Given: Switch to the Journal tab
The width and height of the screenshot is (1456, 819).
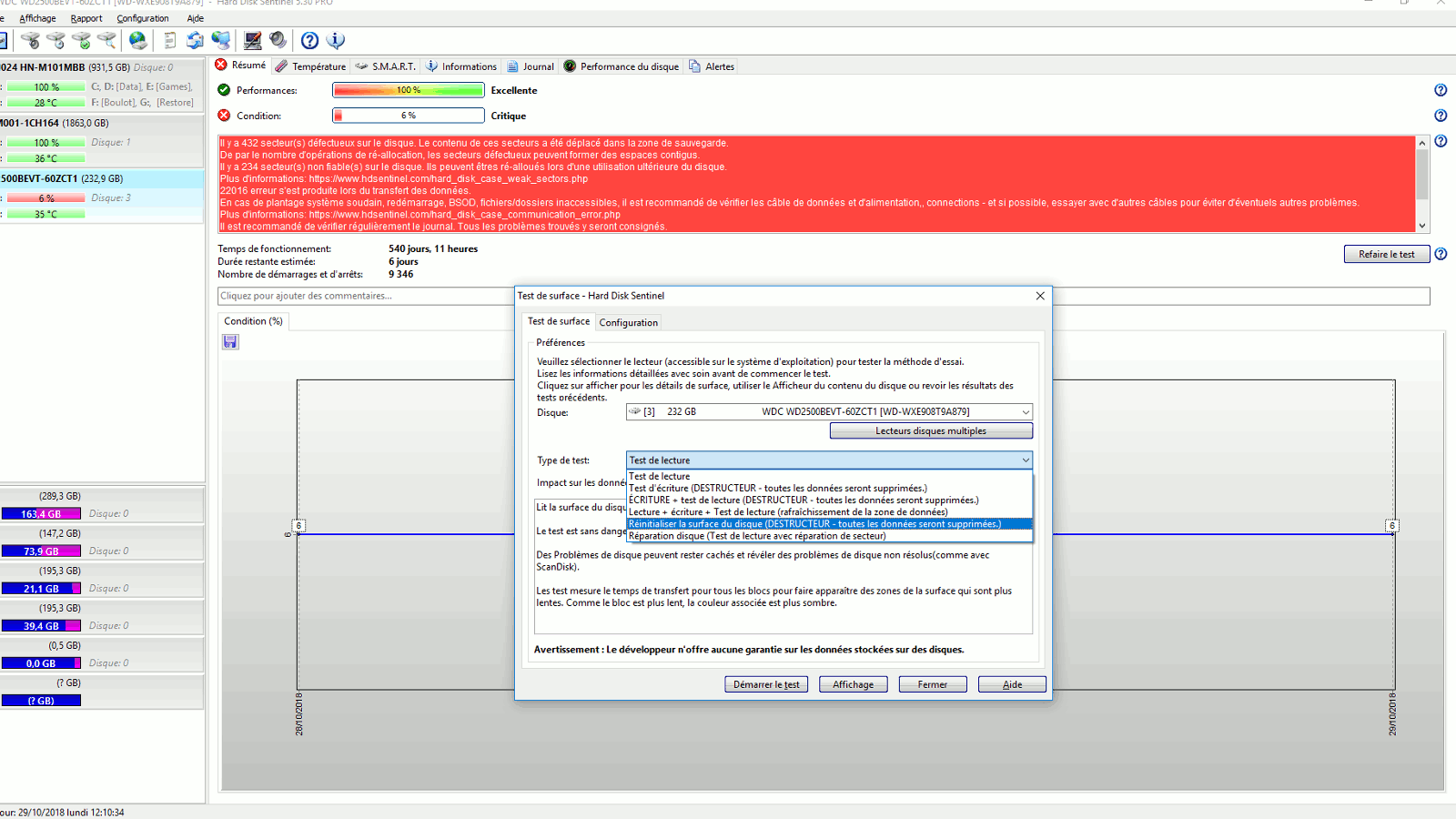Looking at the screenshot, I should tap(531, 66).
